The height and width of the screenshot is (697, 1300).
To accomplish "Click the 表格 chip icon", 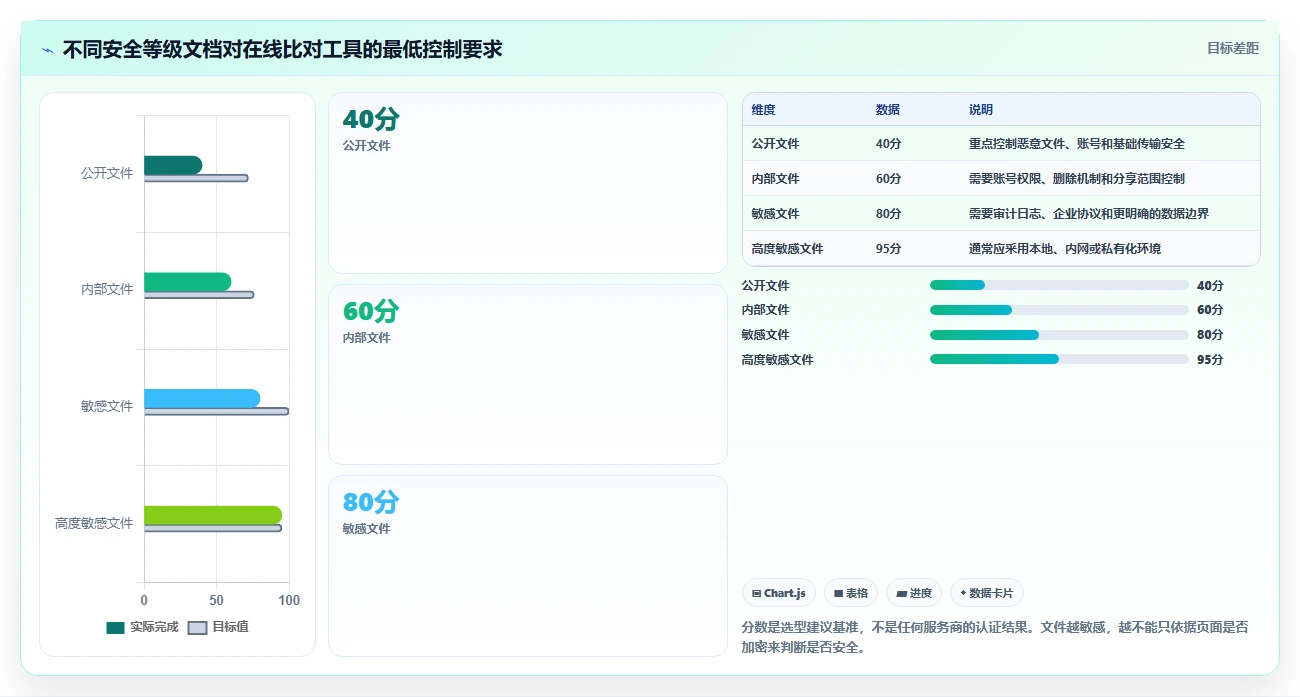I will point(838,594).
